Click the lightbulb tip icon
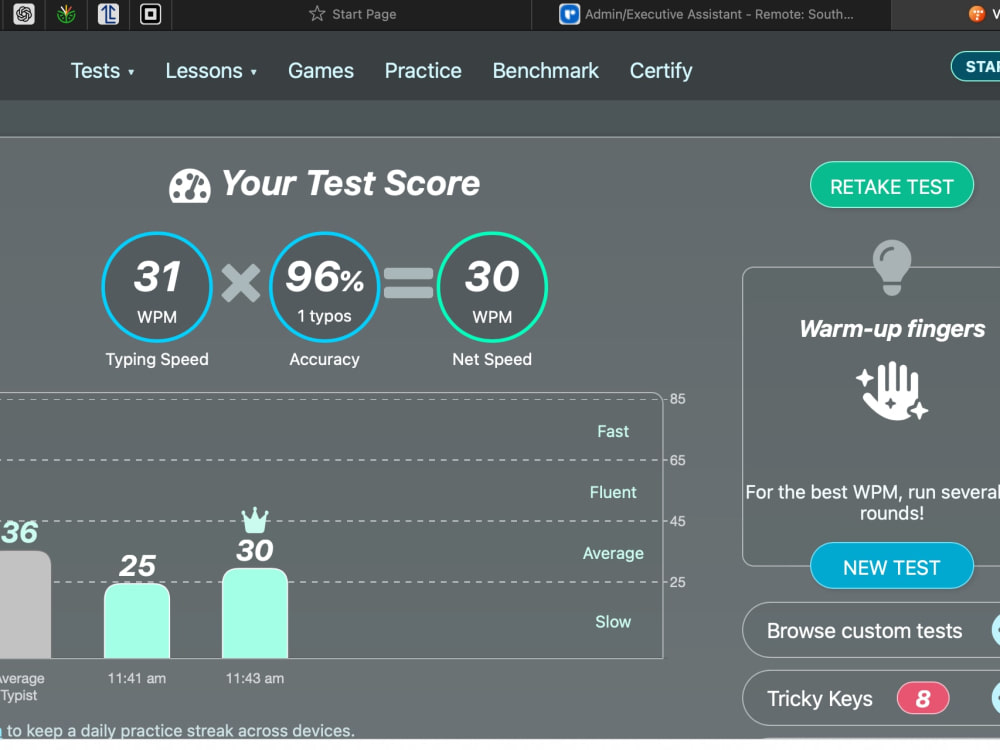1000x750 pixels. pos(892,267)
